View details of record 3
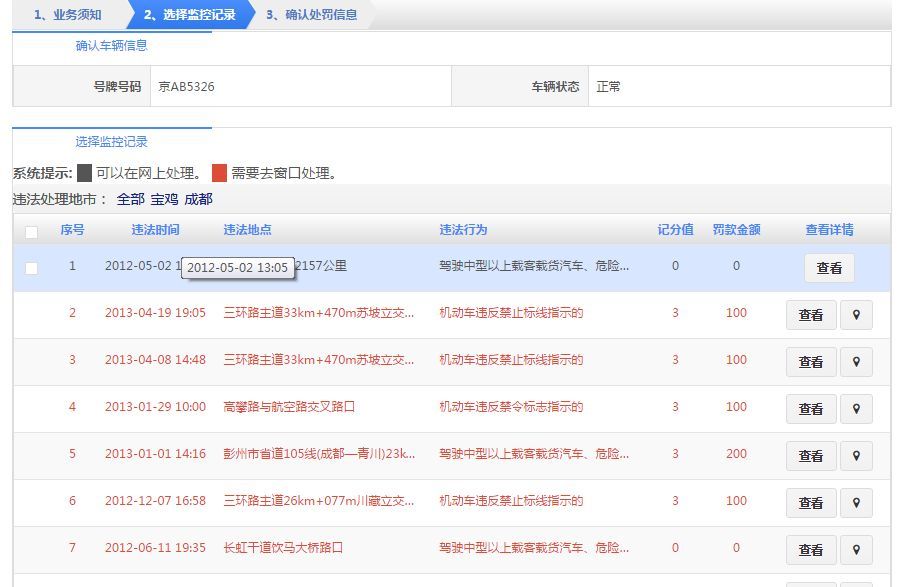 (811, 362)
